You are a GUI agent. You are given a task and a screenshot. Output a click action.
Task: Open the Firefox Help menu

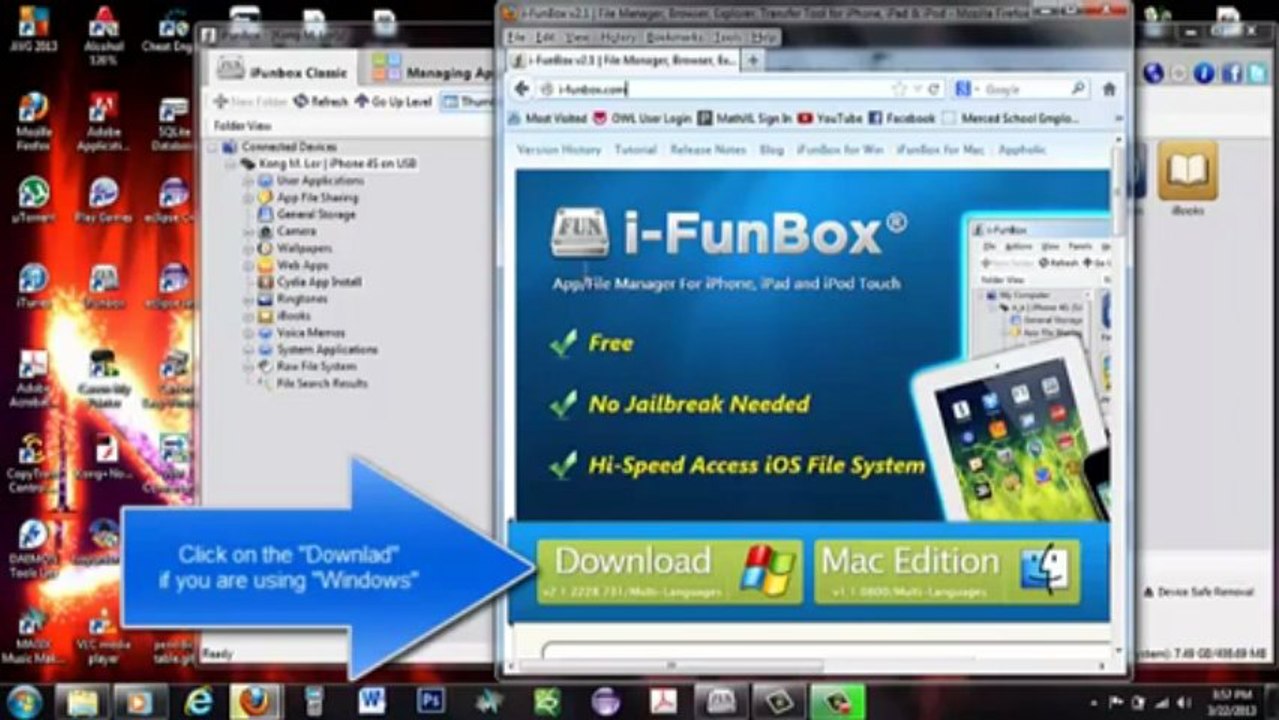[x=764, y=37]
